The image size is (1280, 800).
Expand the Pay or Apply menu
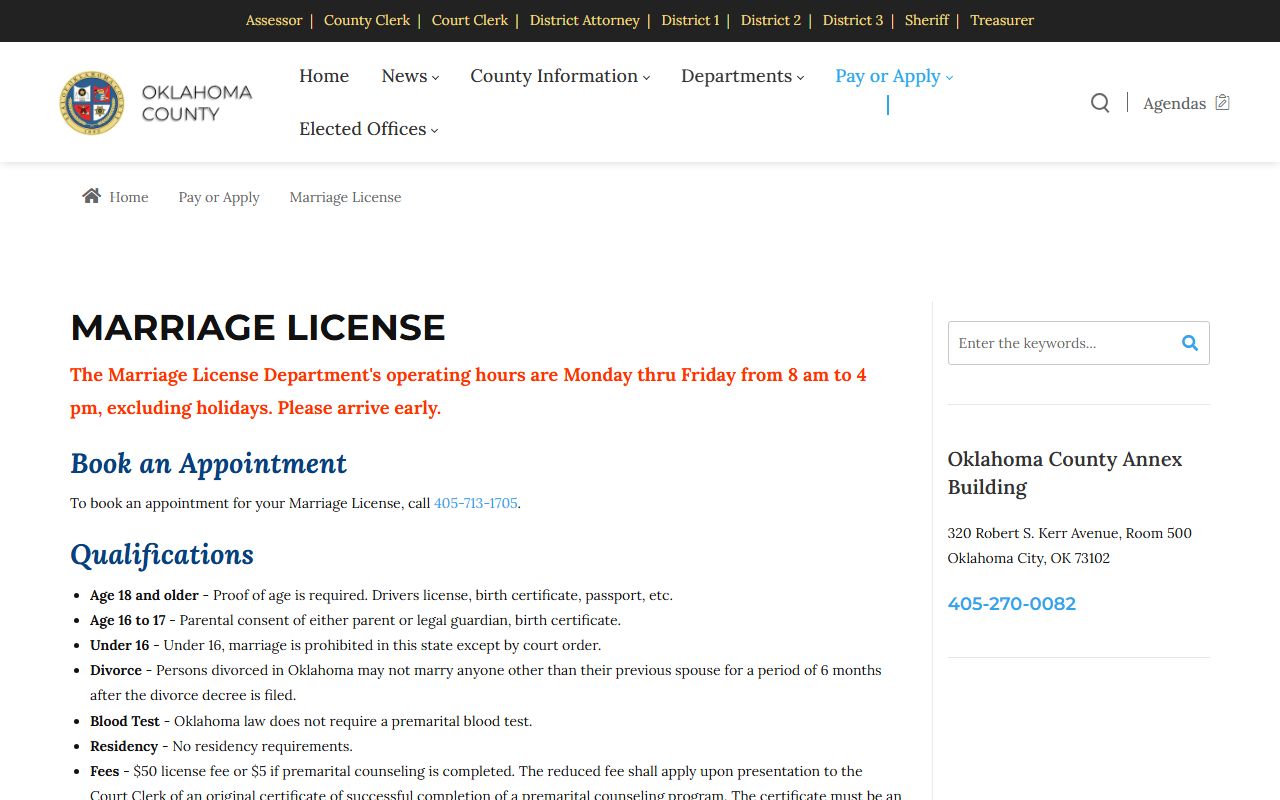click(x=894, y=76)
